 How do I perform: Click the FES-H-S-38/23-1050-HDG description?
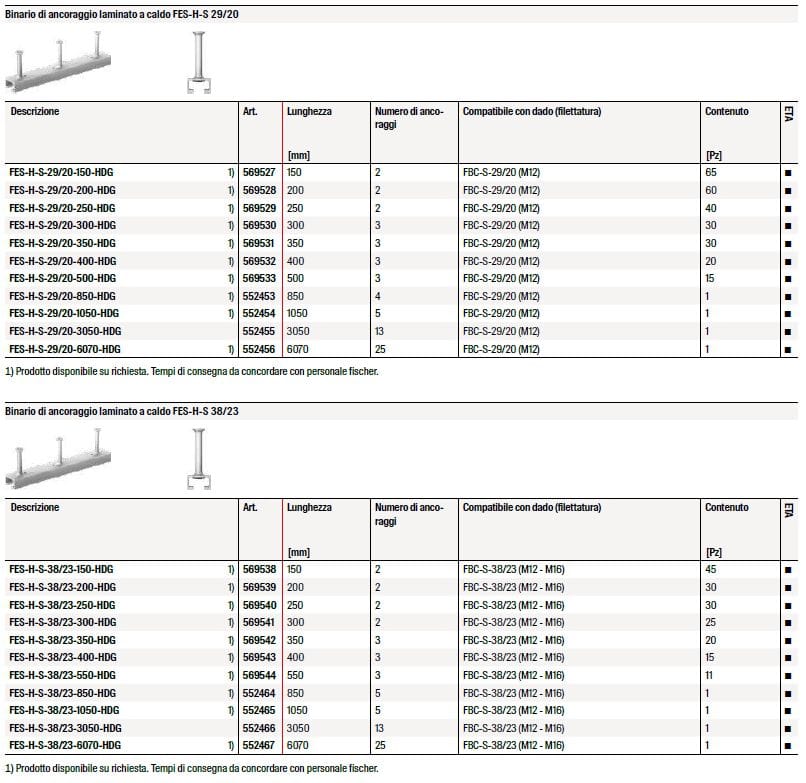(x=65, y=710)
